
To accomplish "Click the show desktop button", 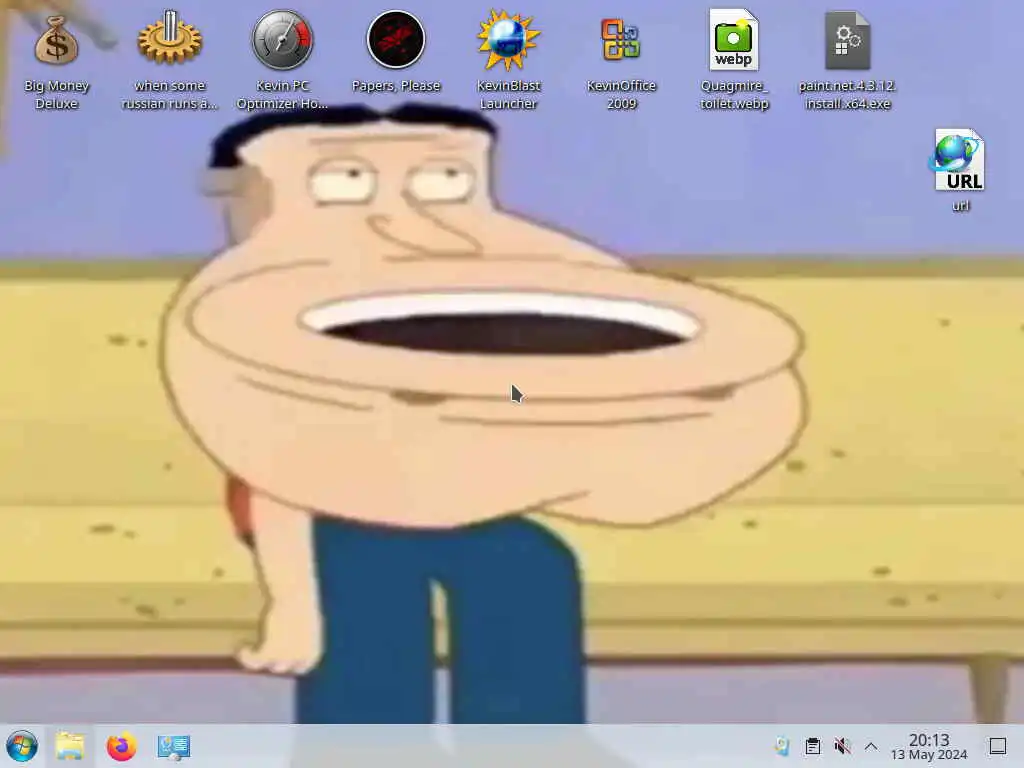I will [998, 746].
